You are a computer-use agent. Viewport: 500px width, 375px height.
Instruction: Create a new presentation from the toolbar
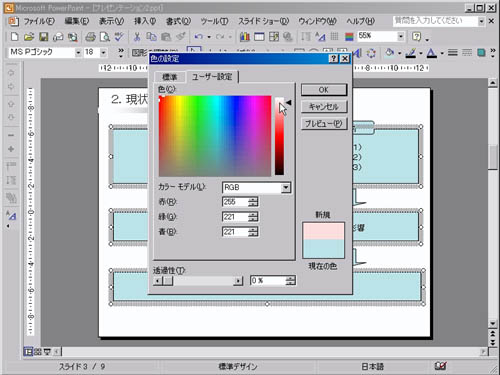click(14, 36)
